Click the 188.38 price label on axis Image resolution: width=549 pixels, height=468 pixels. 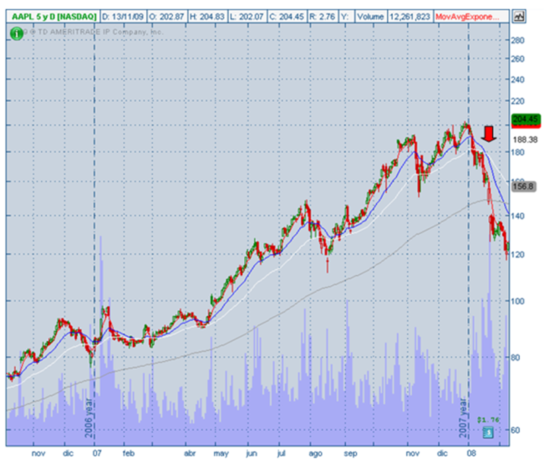[525, 140]
